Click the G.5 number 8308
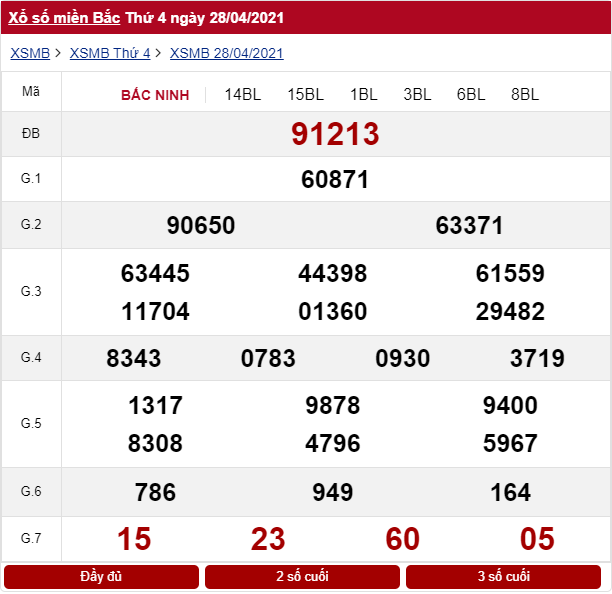Screen dimensions: 612x594 155,443
